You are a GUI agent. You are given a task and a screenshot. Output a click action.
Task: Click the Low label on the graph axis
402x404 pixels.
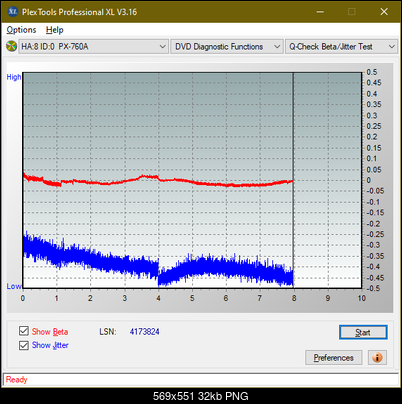point(14,286)
